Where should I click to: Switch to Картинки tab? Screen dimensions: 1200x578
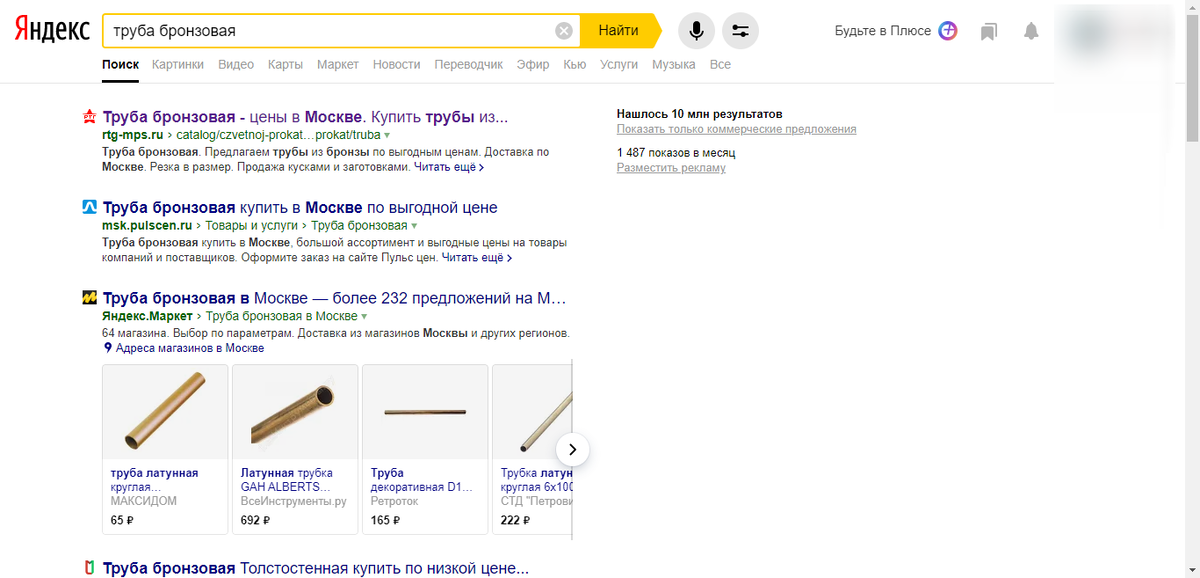click(x=178, y=64)
